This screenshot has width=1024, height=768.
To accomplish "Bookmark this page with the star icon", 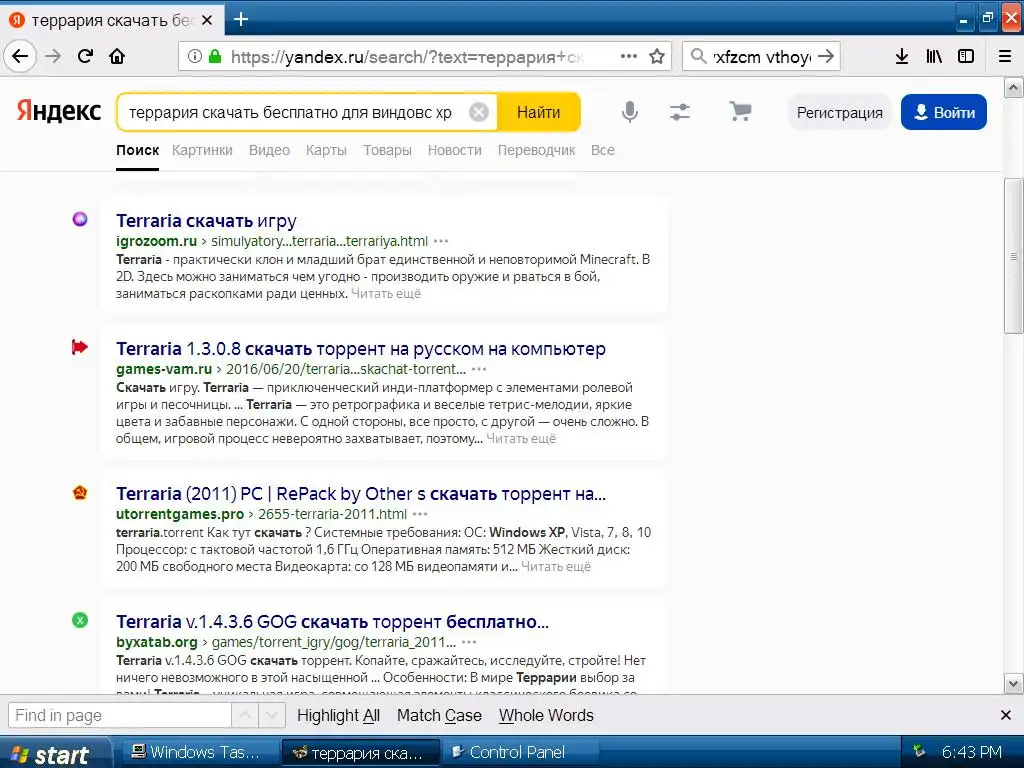I will pyautogui.click(x=657, y=56).
